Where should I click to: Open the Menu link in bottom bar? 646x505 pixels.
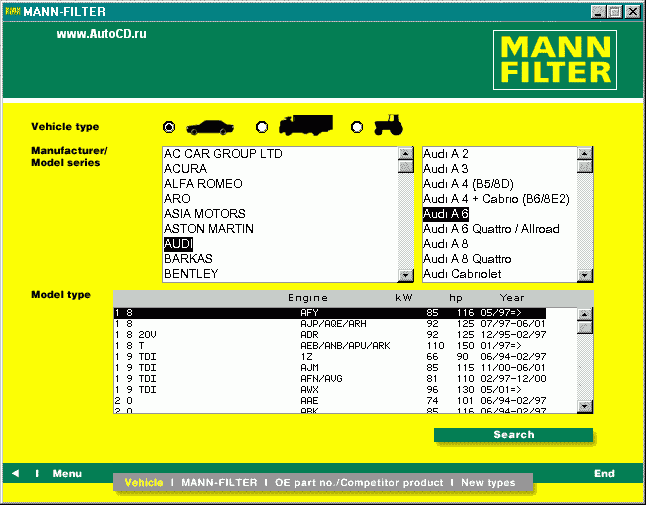coord(67,474)
